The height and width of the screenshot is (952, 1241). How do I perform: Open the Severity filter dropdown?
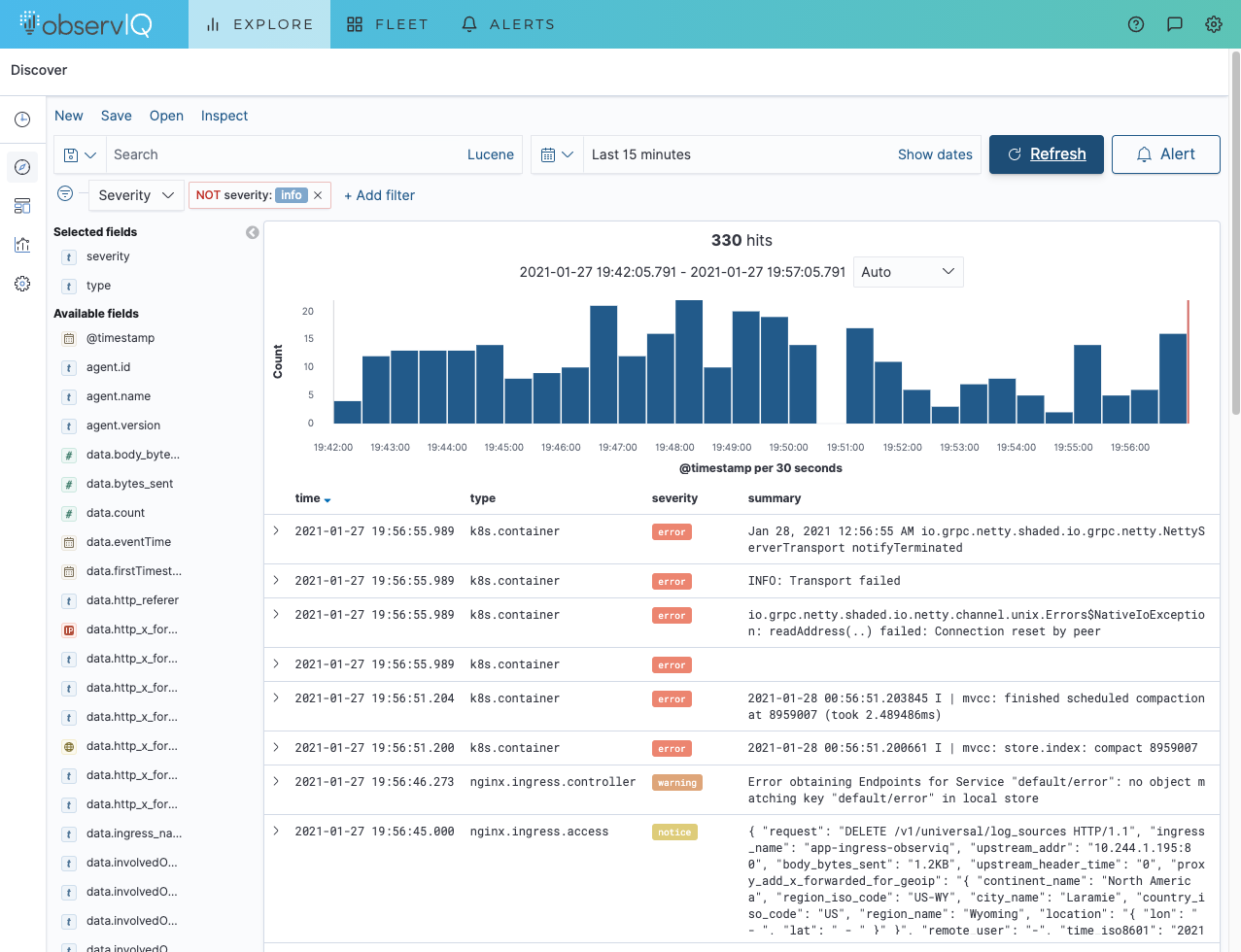[x=136, y=195]
